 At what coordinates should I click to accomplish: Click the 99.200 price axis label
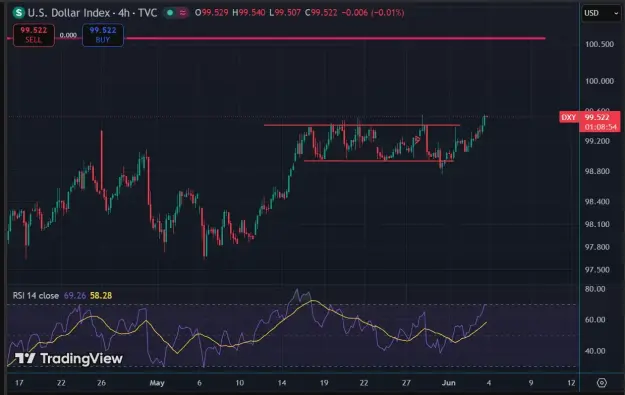click(x=597, y=141)
